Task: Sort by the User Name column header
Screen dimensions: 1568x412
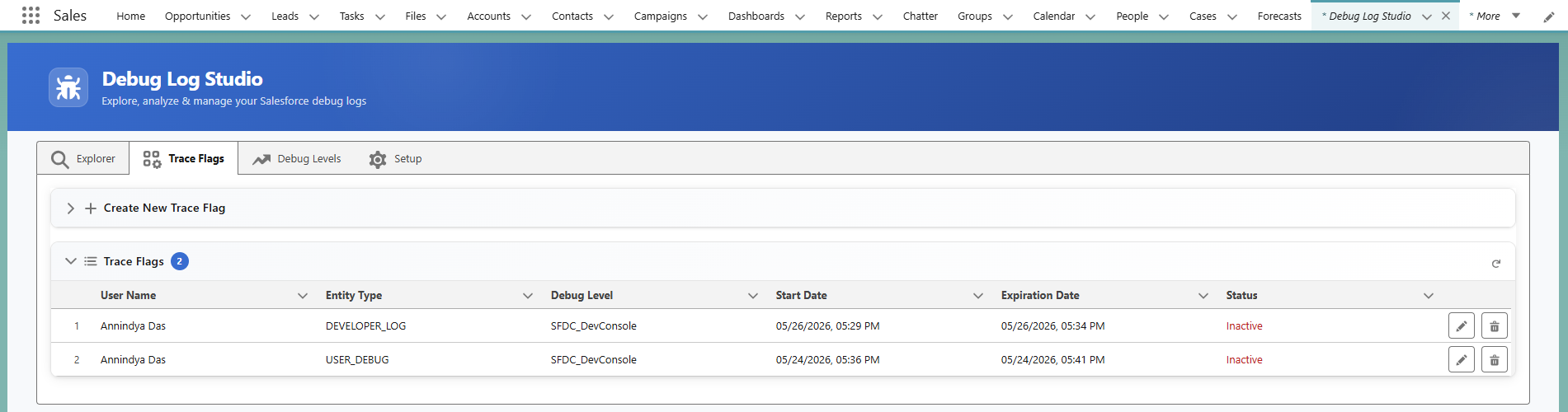Action: point(128,295)
